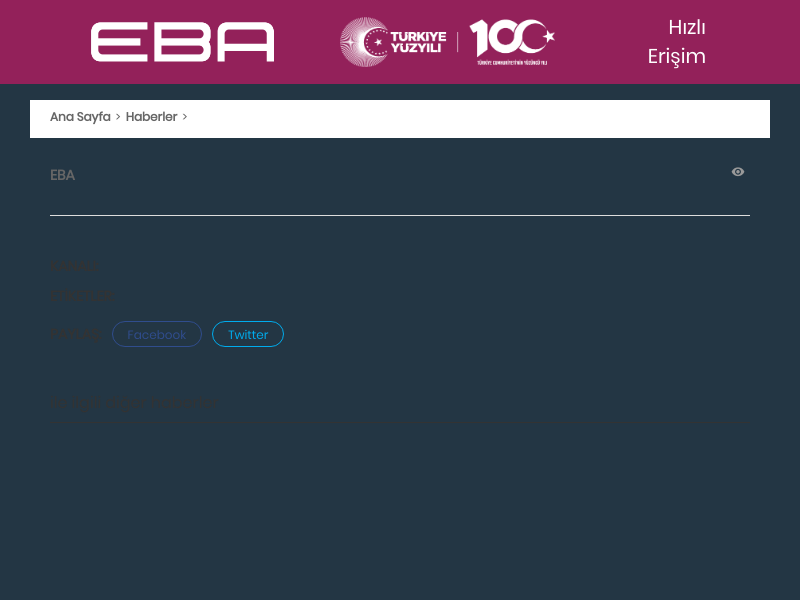Share the article on Twitter
The height and width of the screenshot is (600, 800).
click(248, 334)
